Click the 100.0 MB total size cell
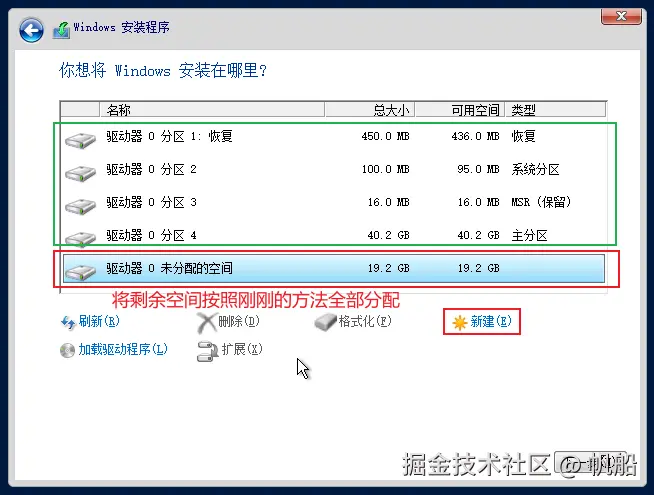 pyautogui.click(x=385, y=169)
